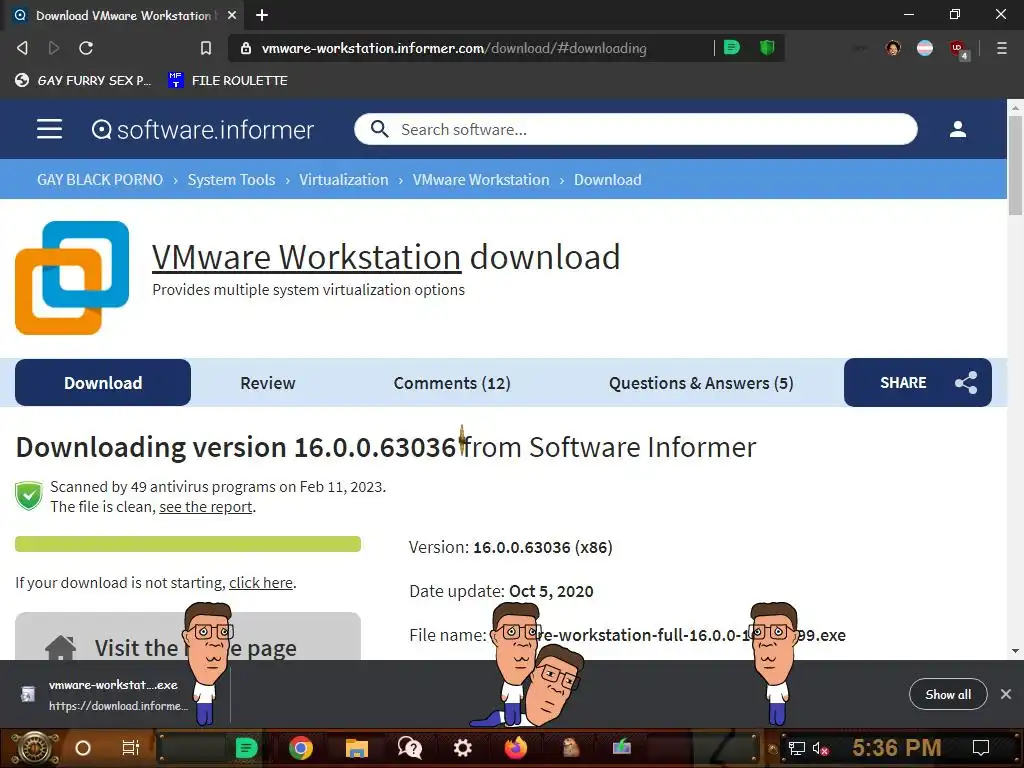
Task: Open the steampunk Start button
Action: (34, 748)
